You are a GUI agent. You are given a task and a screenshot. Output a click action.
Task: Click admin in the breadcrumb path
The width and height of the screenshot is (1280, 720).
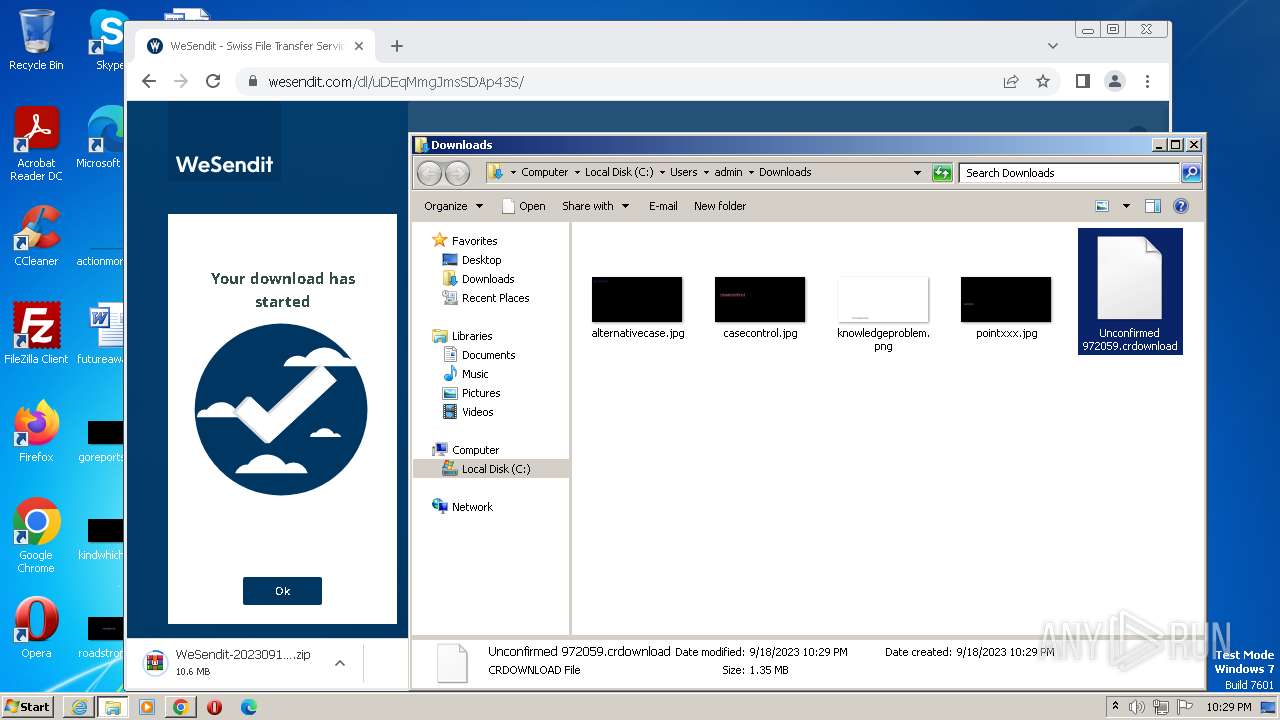[728, 172]
